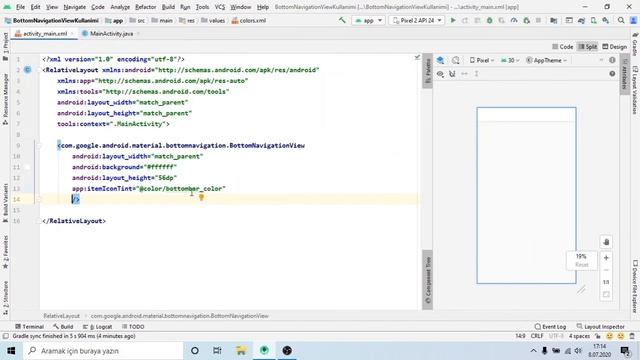Open the Event Log
The height and width of the screenshot is (360, 640).
pos(550,327)
